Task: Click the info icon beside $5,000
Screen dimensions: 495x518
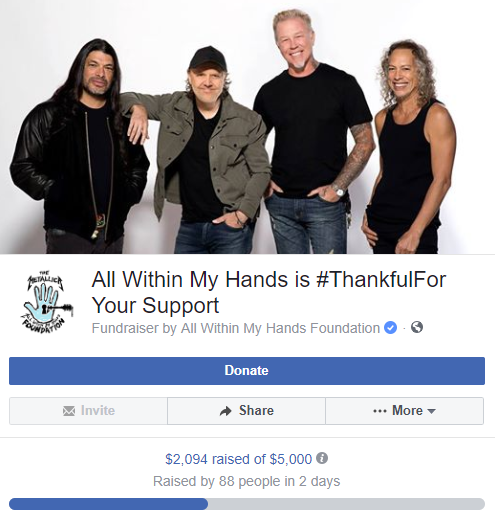Action: [x=322, y=458]
